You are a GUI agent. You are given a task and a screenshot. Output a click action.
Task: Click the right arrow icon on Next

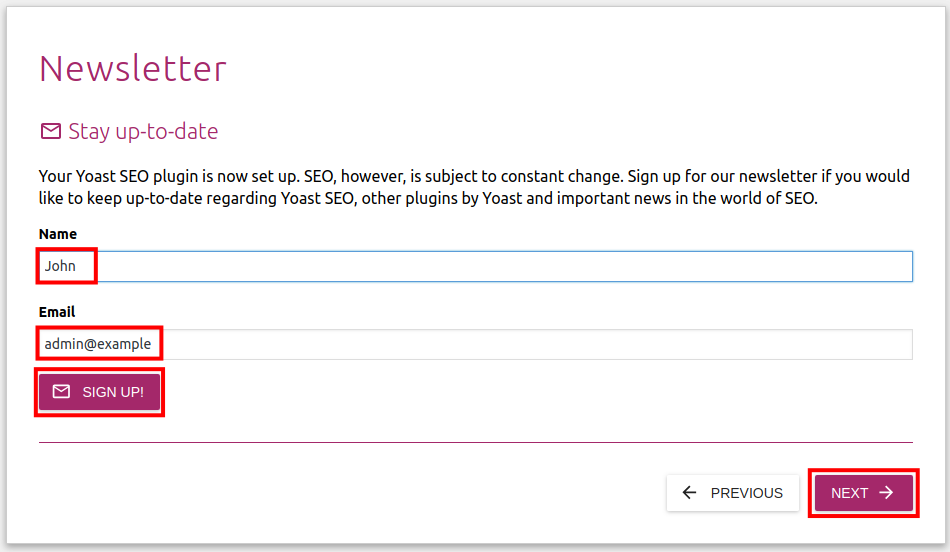[x=886, y=493]
